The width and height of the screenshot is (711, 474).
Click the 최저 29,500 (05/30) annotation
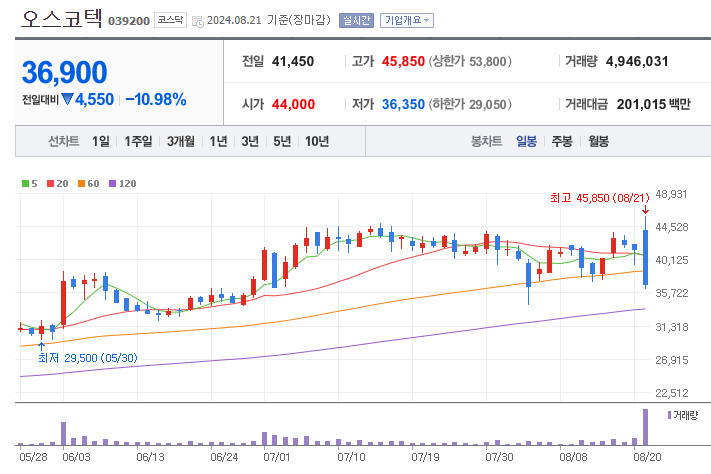[x=88, y=358]
